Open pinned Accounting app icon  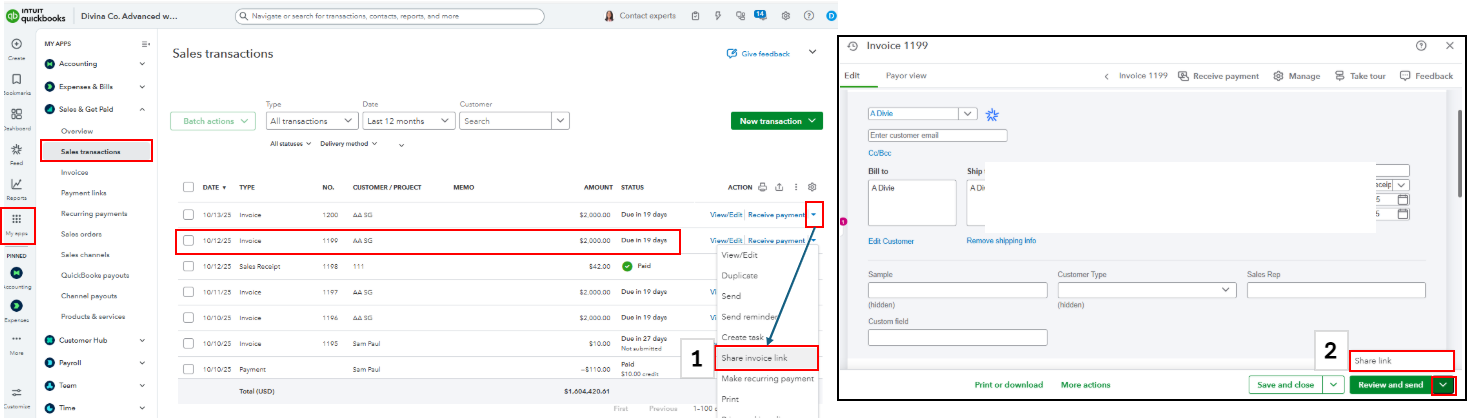pyautogui.click(x=16, y=272)
